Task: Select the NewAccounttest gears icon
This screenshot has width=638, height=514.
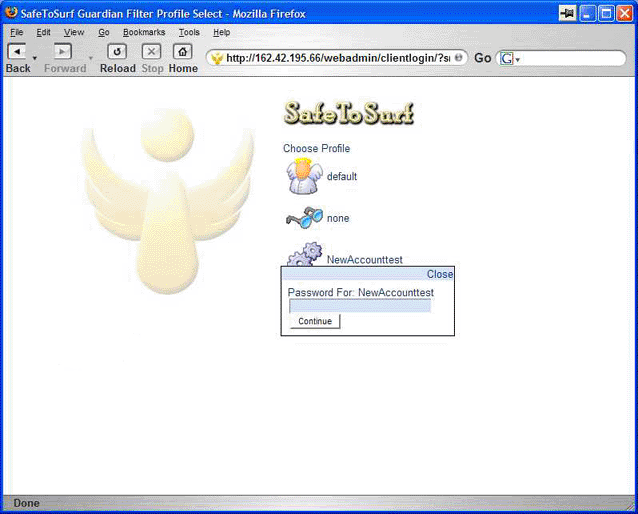Action: (305, 254)
